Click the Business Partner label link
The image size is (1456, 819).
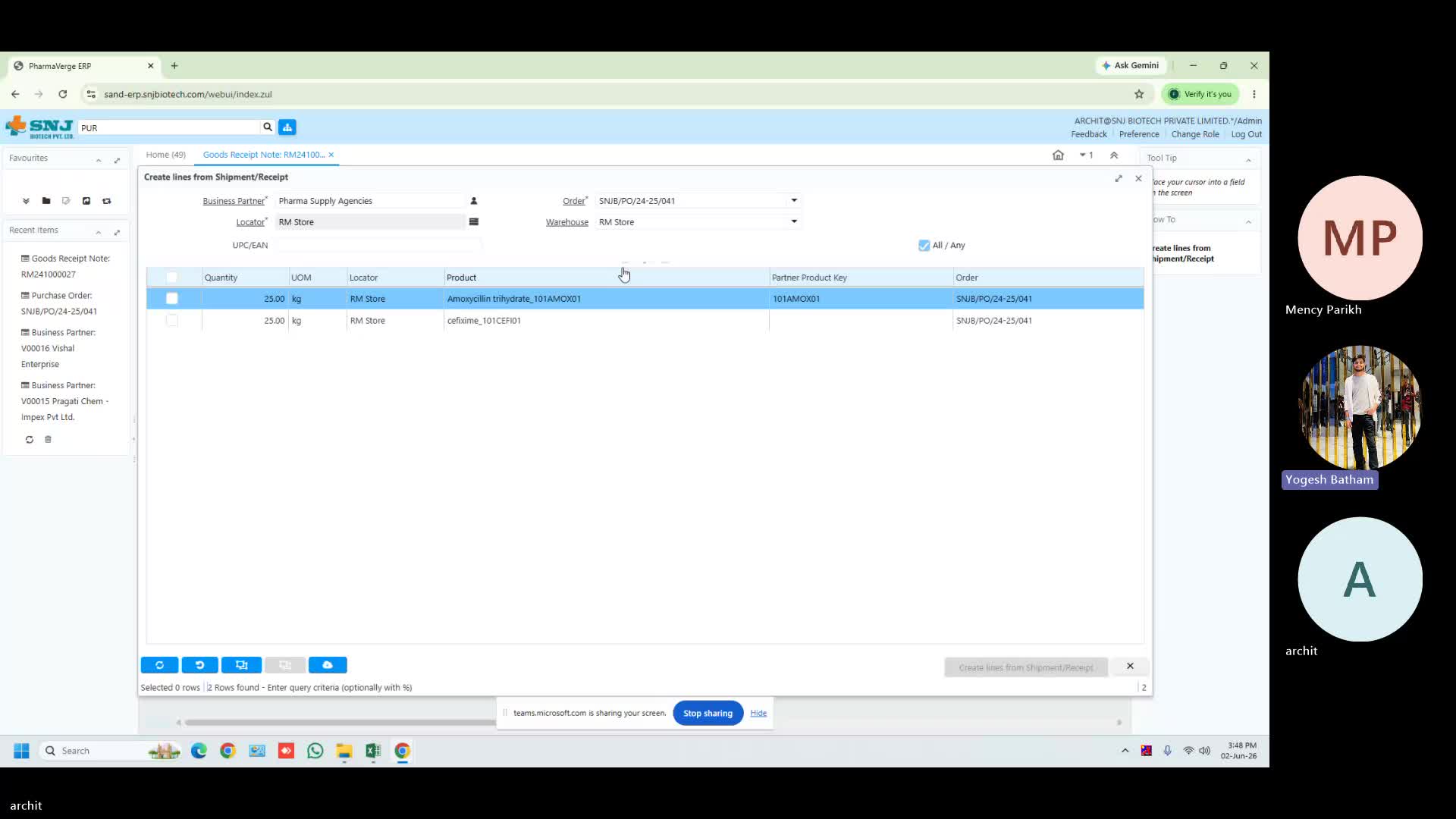coord(234,201)
